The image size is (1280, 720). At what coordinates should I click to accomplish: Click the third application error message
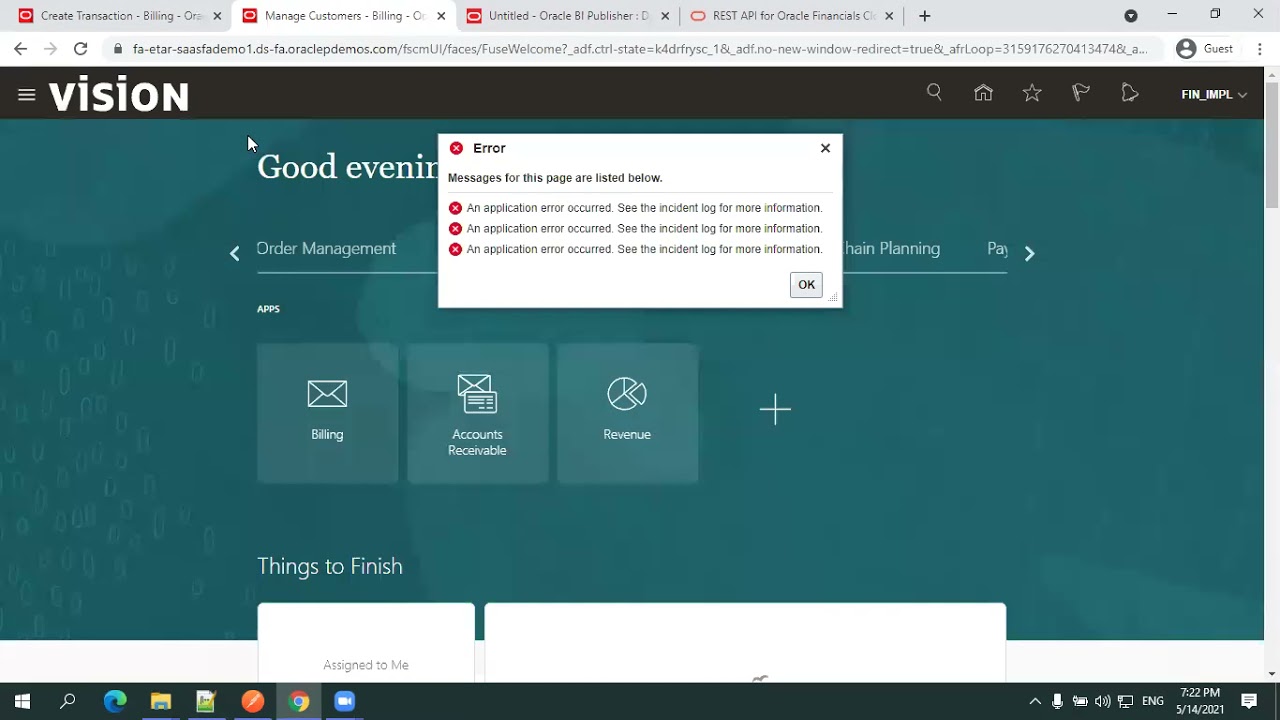click(644, 249)
